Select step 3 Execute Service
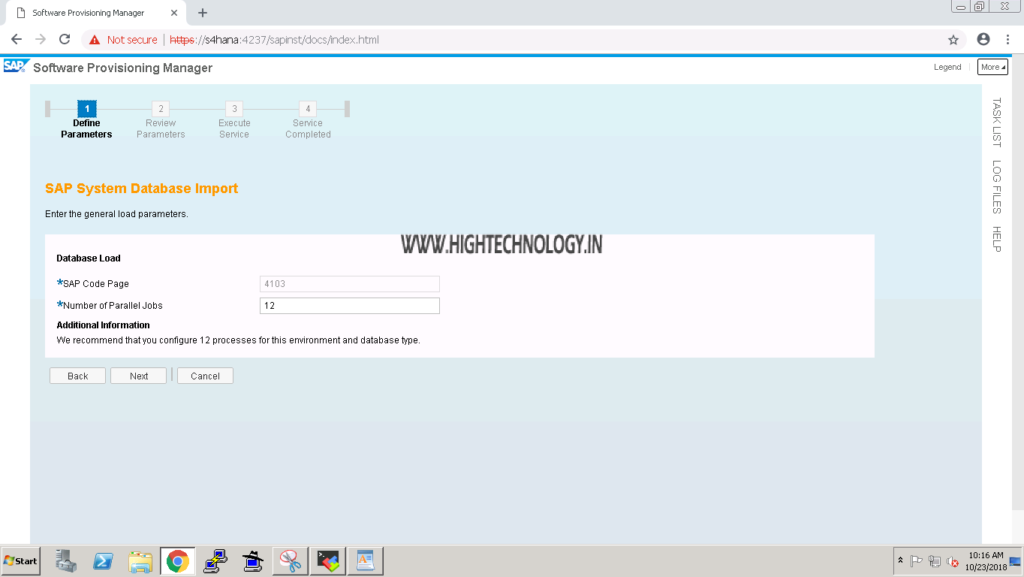 pos(234,119)
